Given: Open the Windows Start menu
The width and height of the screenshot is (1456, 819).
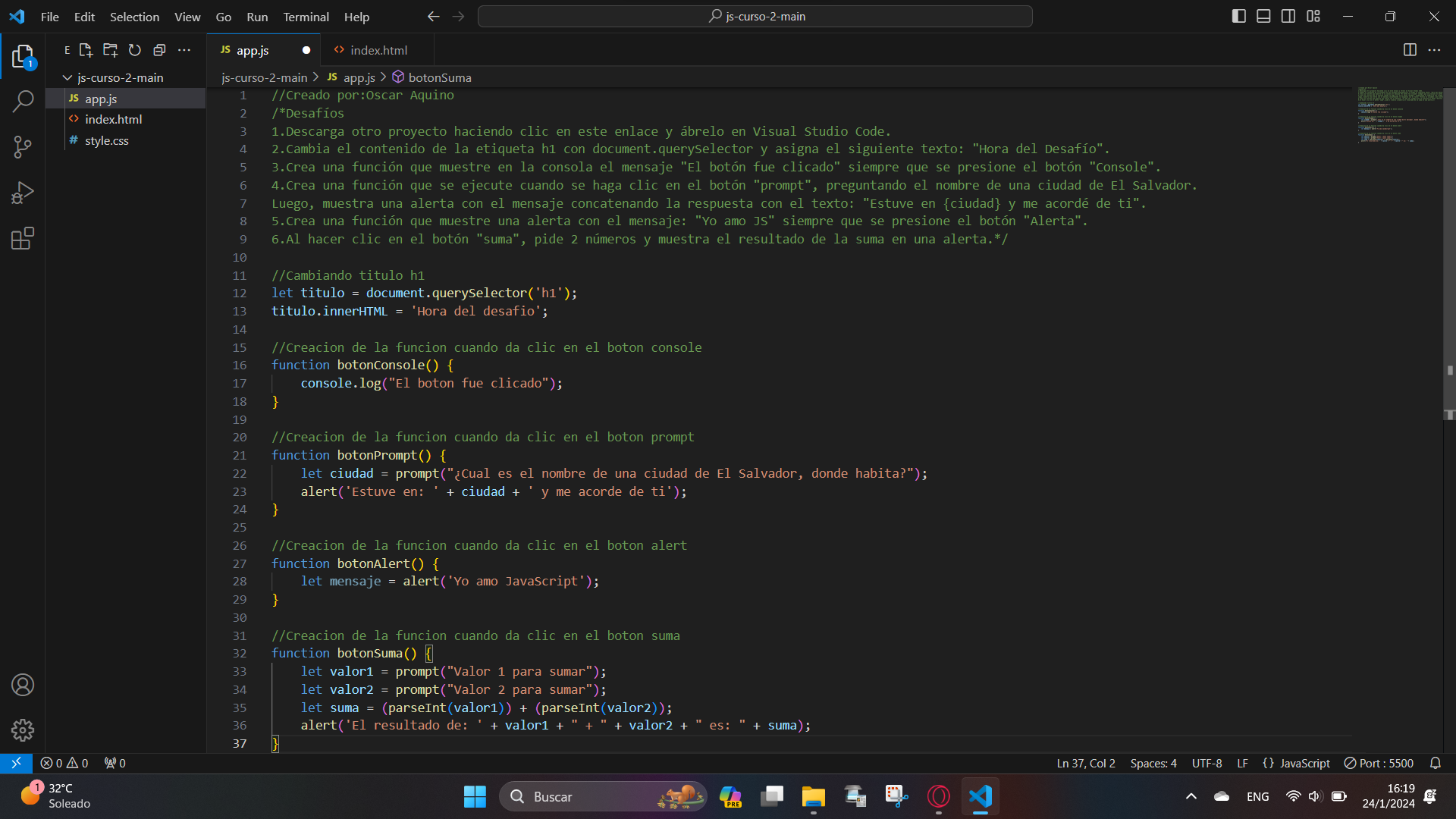Looking at the screenshot, I should tap(475, 797).
